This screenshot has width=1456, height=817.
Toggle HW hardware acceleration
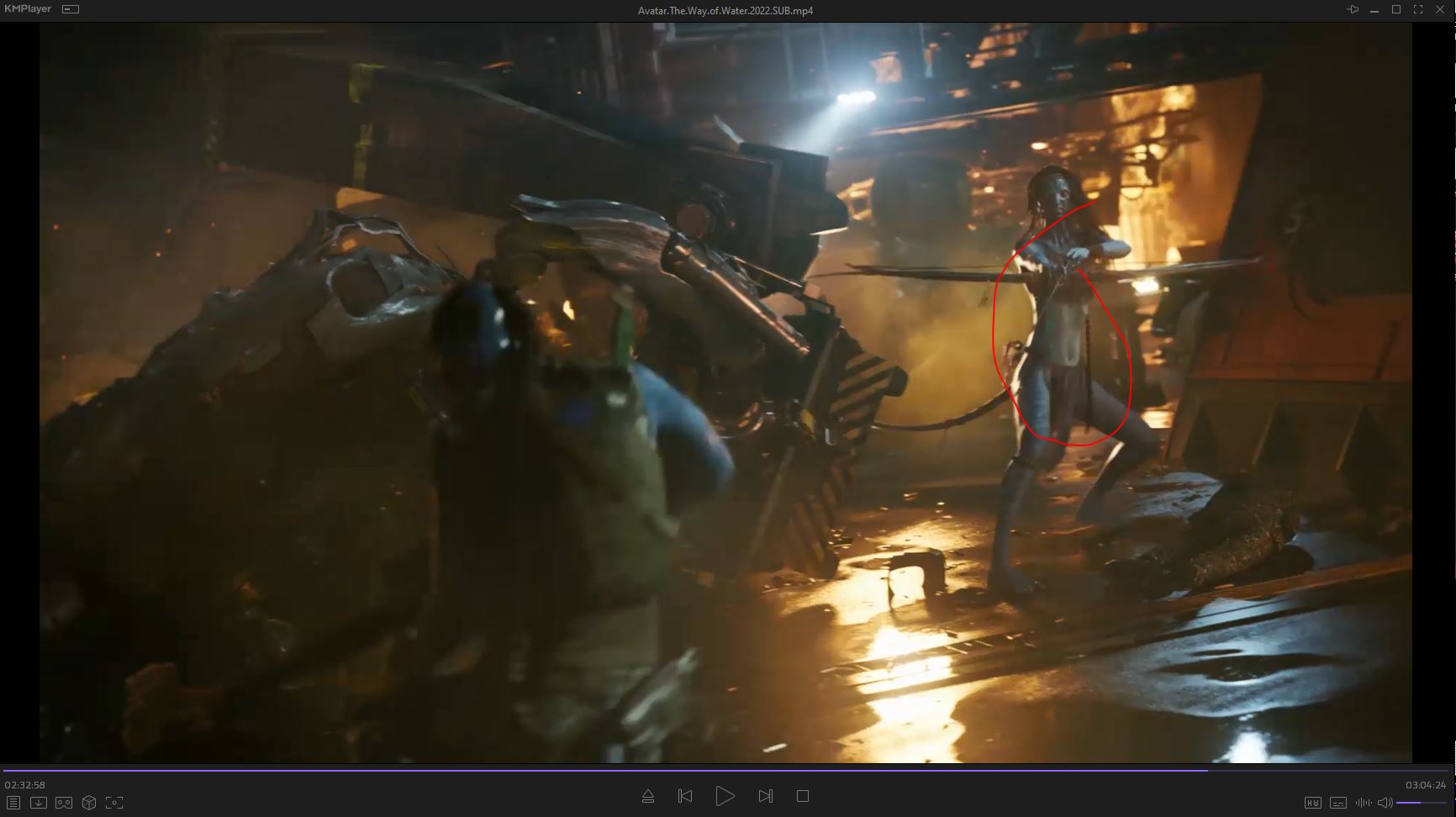1312,803
